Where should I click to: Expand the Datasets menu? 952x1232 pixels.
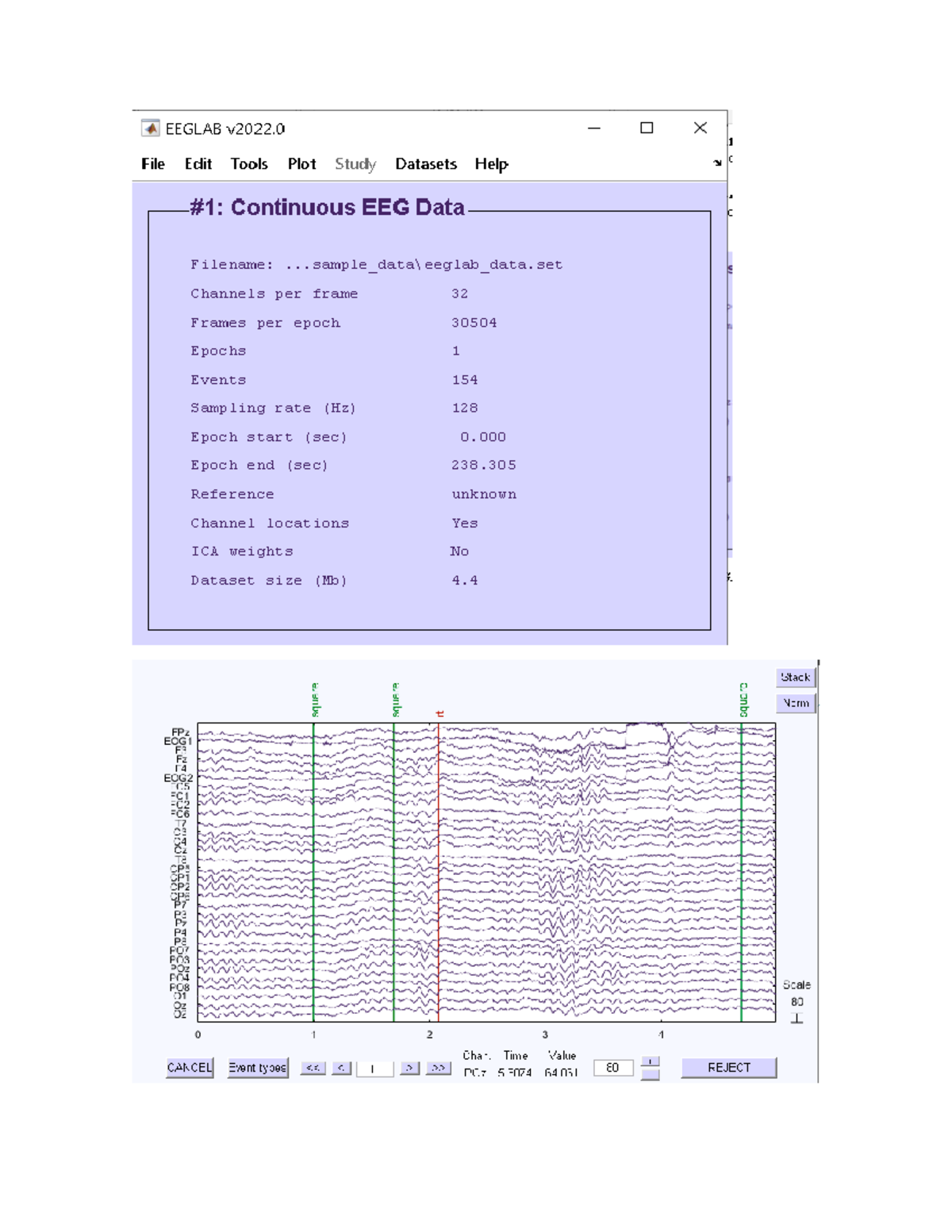[x=426, y=164]
